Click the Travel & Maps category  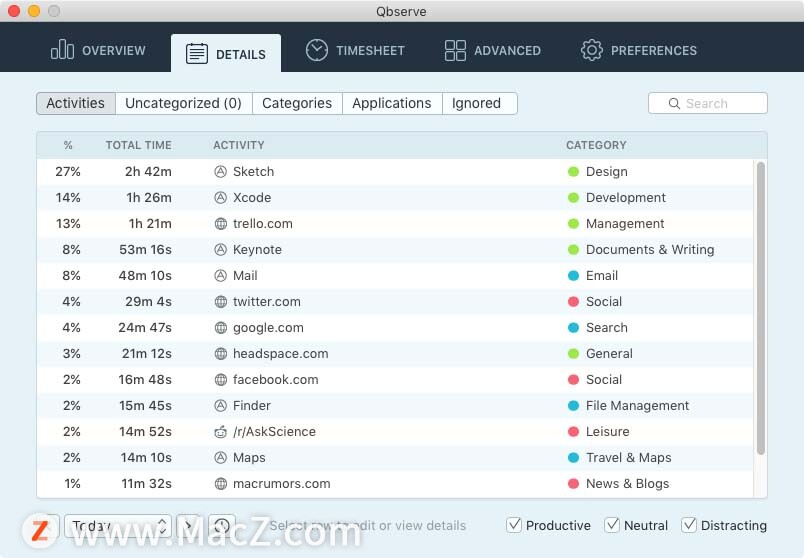[629, 457]
